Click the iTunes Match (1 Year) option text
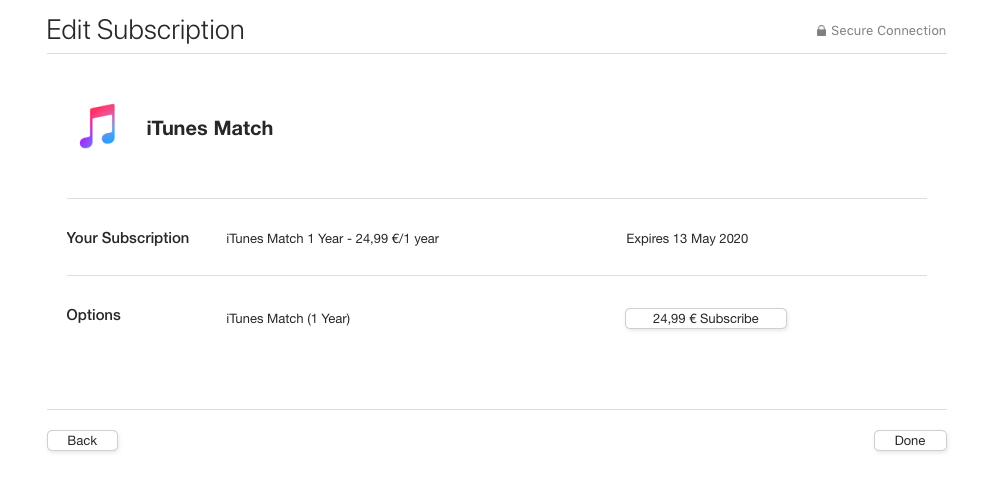This screenshot has height=496, width=994. [x=288, y=319]
